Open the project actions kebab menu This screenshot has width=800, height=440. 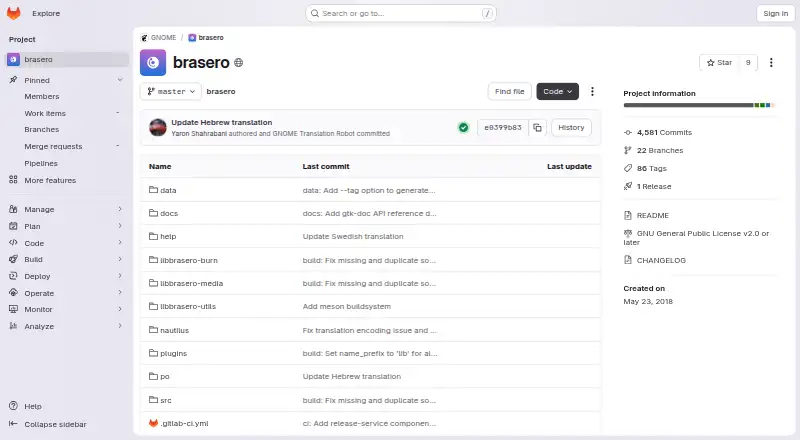coord(771,62)
